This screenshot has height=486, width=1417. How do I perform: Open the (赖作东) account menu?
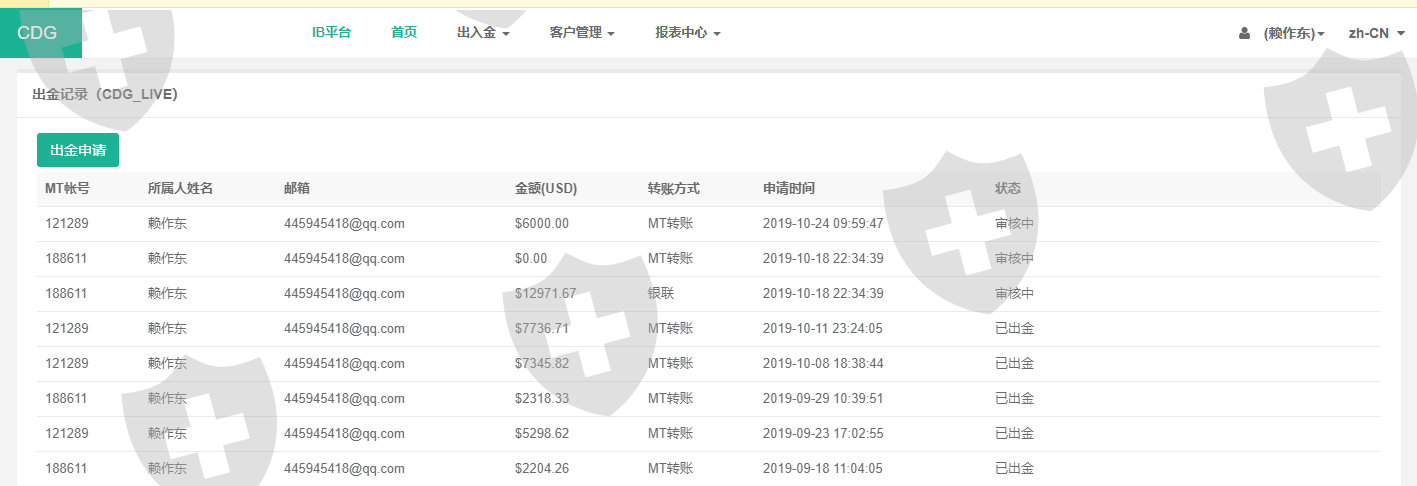click(1294, 33)
